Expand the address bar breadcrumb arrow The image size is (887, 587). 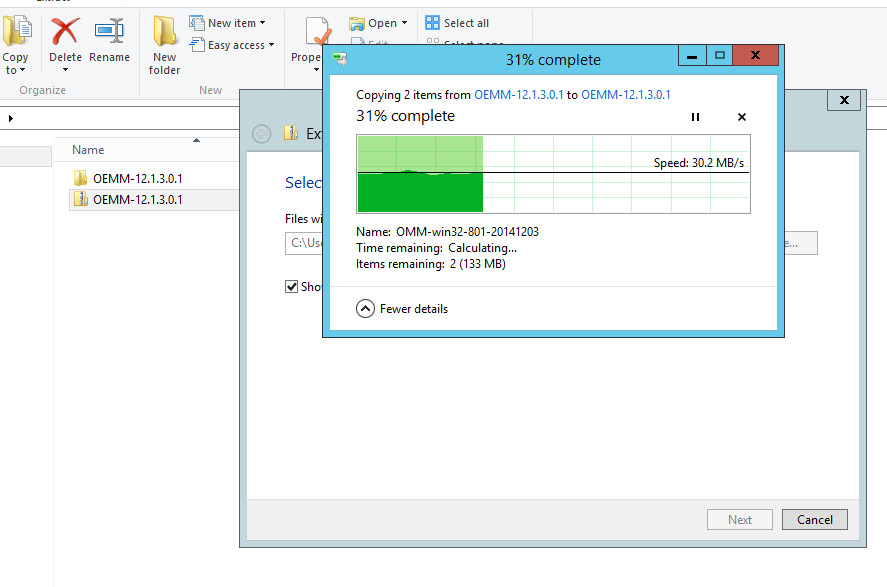(11, 118)
